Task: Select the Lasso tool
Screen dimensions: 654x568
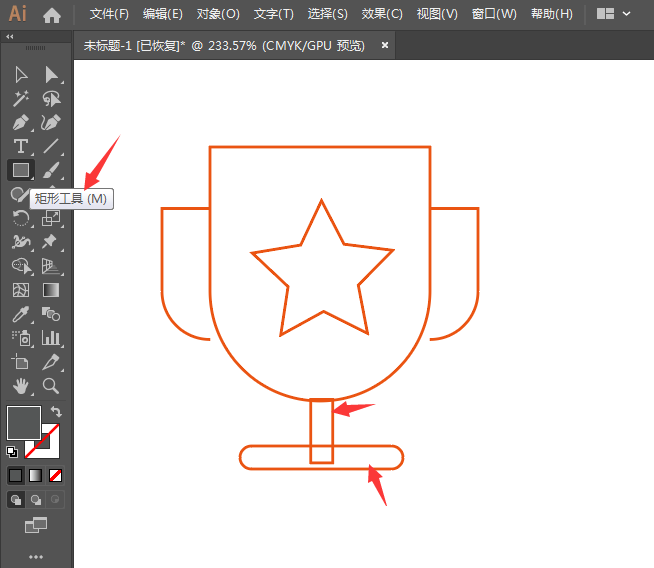Action: coord(51,99)
